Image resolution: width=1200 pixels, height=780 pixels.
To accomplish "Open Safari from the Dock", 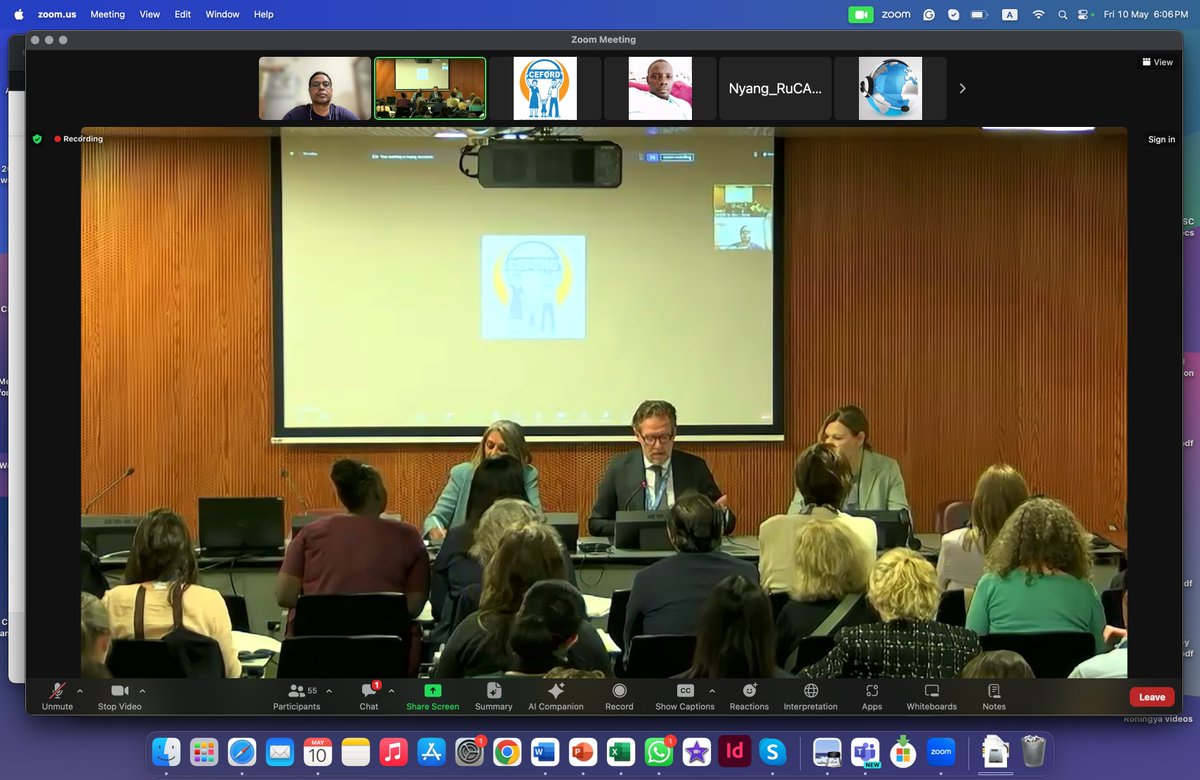I will [x=242, y=752].
